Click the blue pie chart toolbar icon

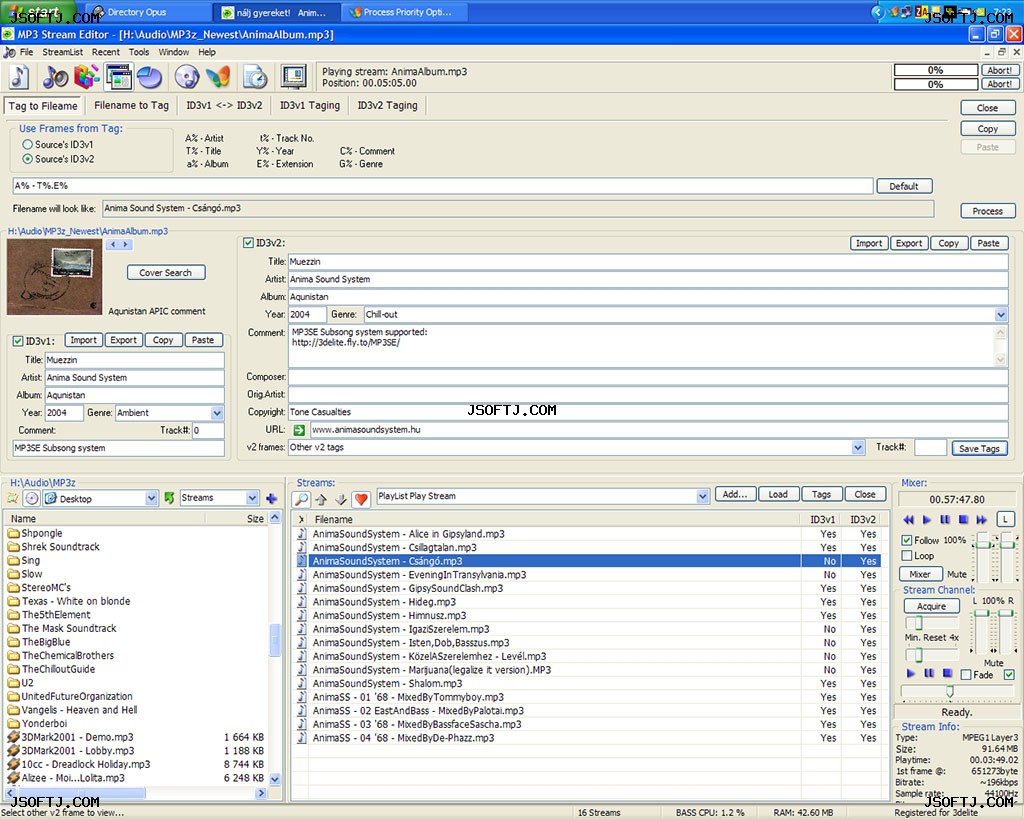(150, 77)
